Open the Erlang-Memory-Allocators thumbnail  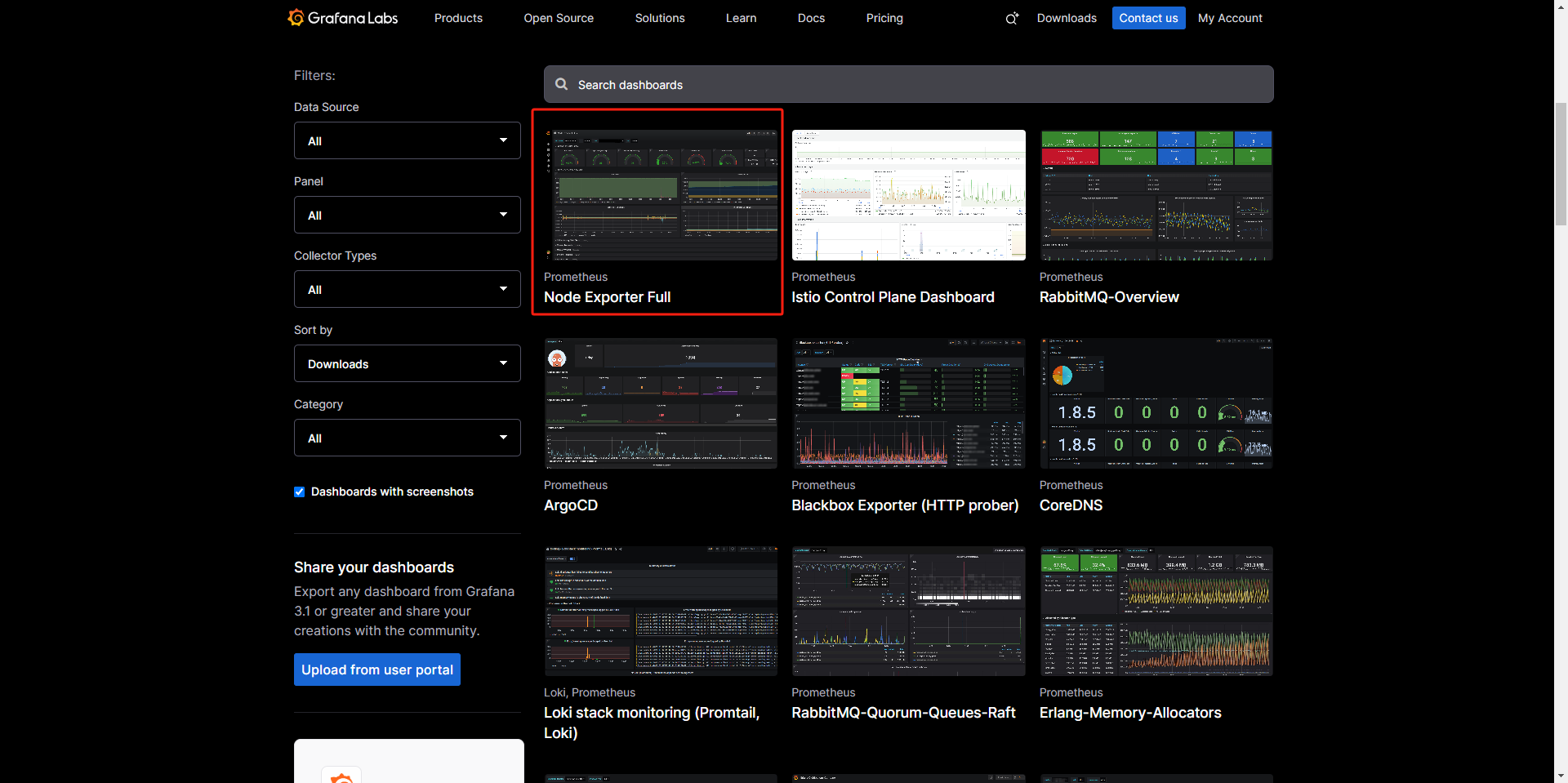click(1156, 611)
